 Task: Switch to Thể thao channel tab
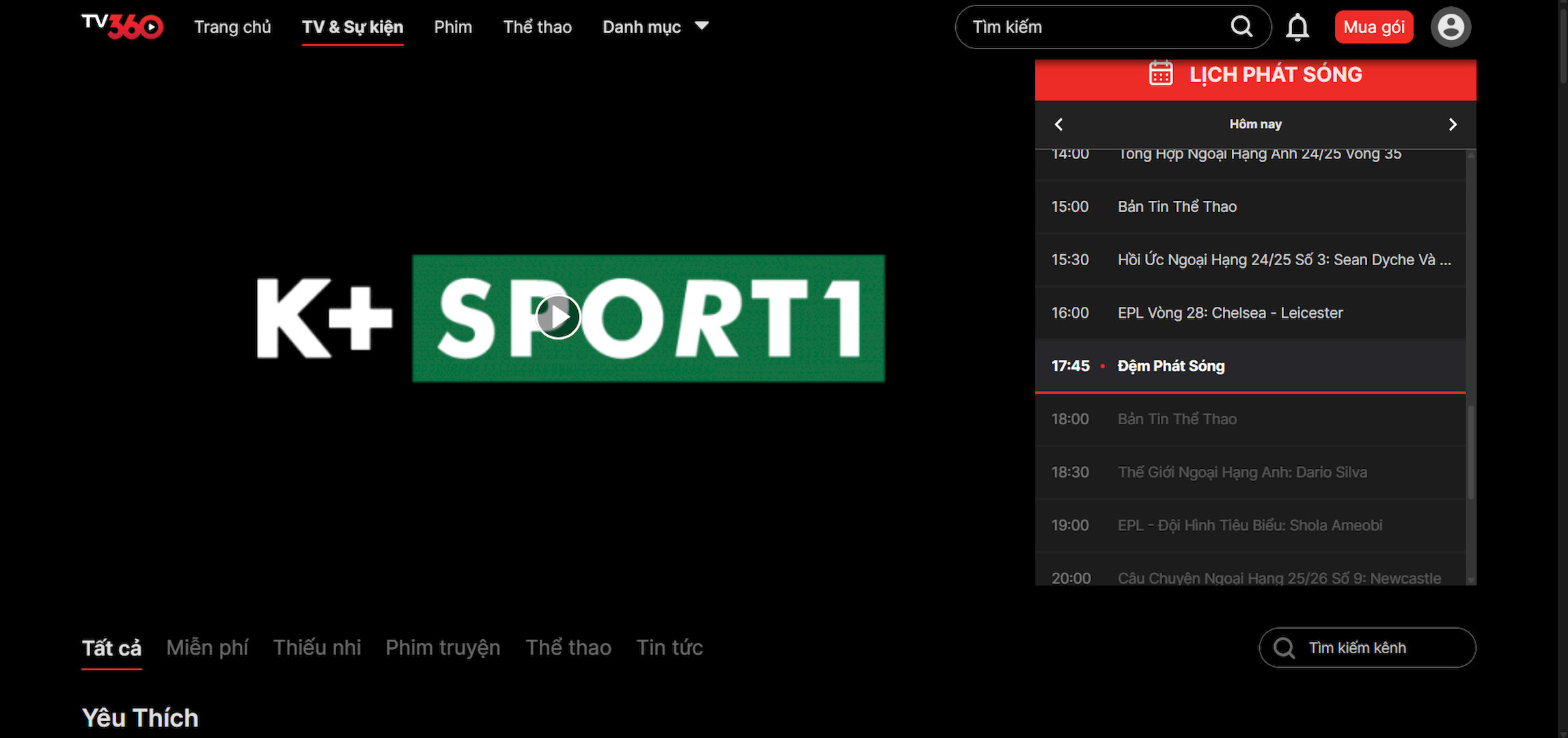click(x=568, y=648)
